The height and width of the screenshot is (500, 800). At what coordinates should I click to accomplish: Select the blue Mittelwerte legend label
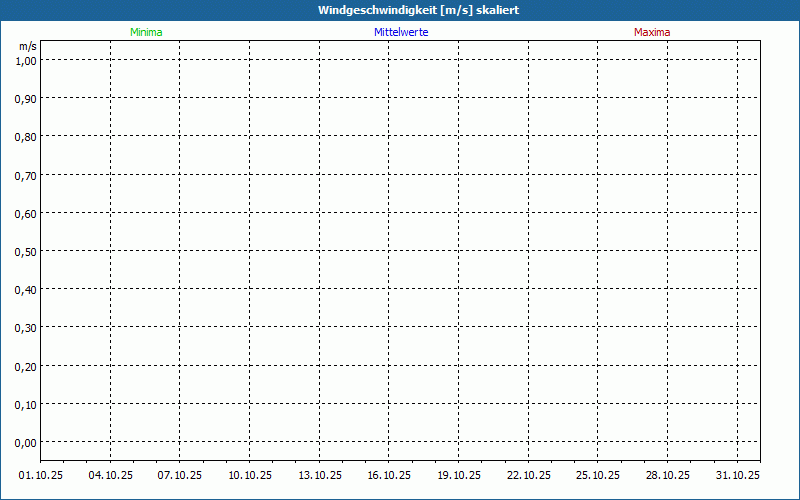point(401,32)
